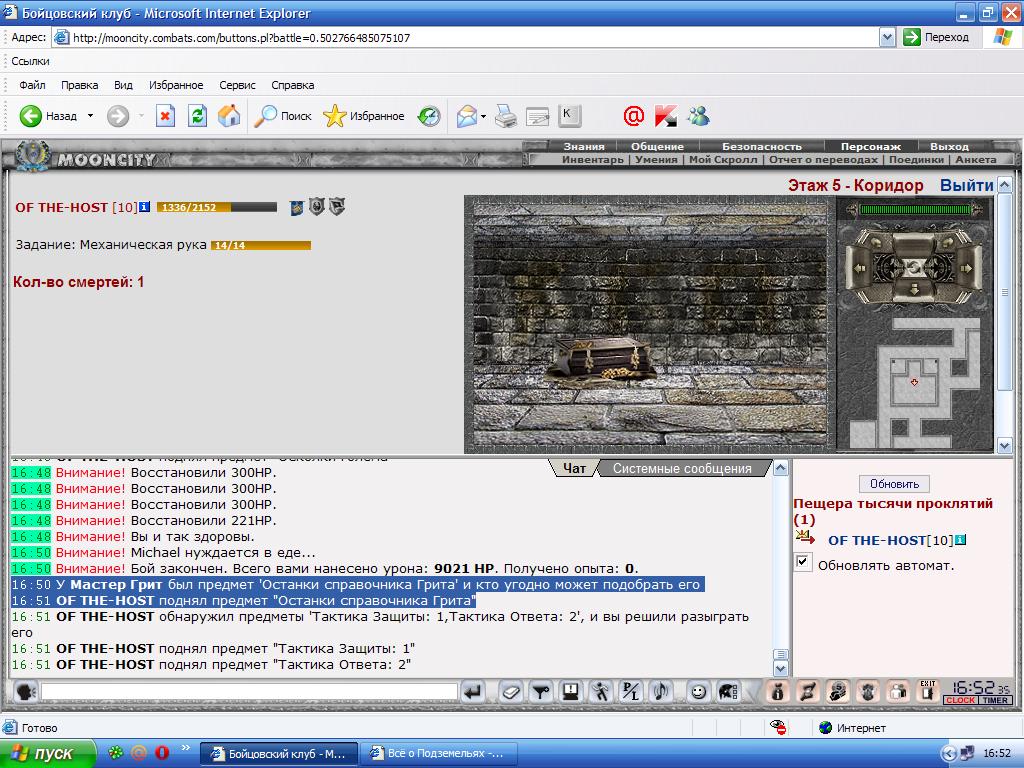Click the pink crossed swords icon
The height and width of the screenshot is (768, 1024).
point(808,692)
